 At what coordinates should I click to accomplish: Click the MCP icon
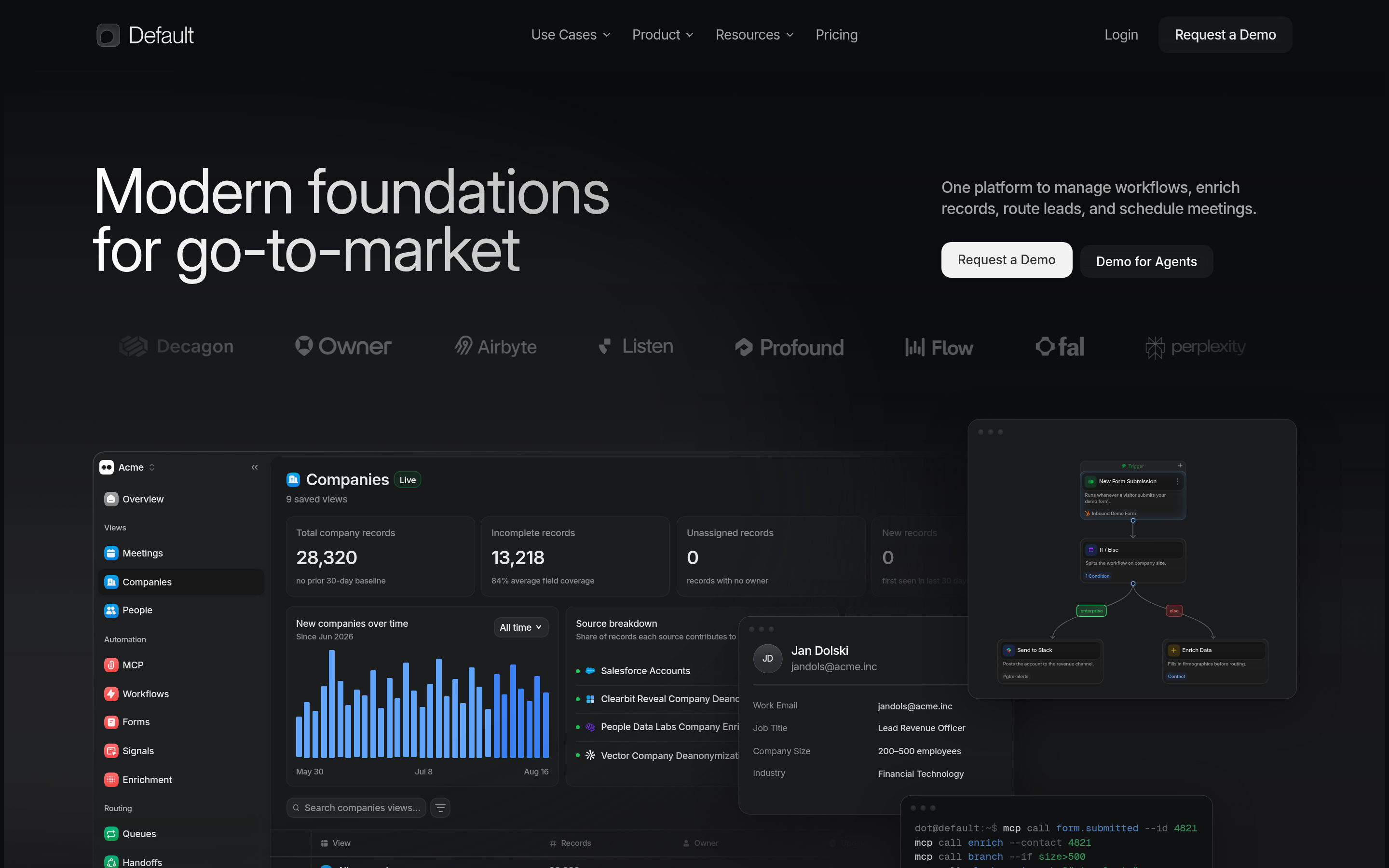click(111, 665)
